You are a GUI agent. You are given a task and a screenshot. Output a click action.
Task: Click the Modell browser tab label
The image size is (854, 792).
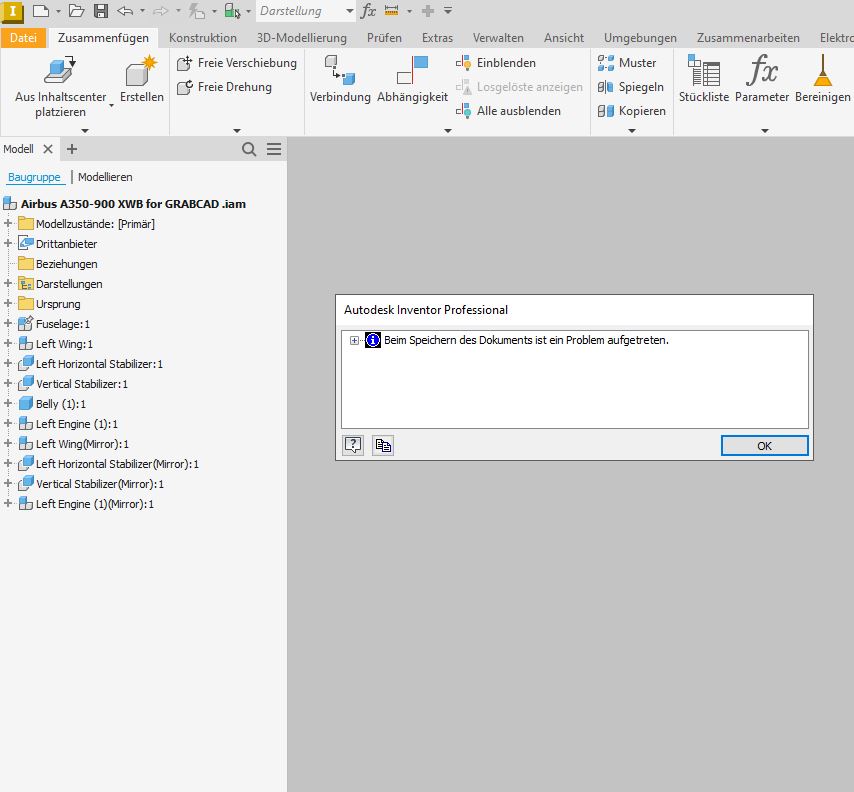tap(19, 149)
